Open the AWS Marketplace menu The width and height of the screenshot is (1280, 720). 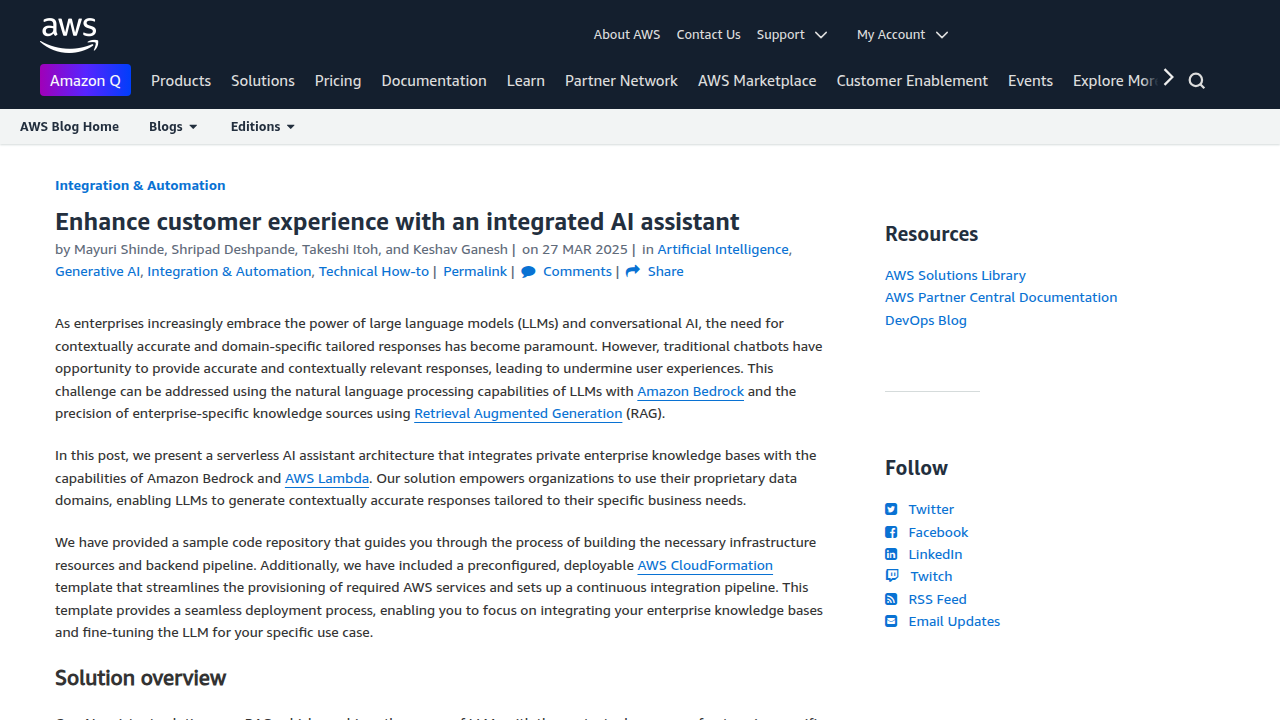(757, 81)
